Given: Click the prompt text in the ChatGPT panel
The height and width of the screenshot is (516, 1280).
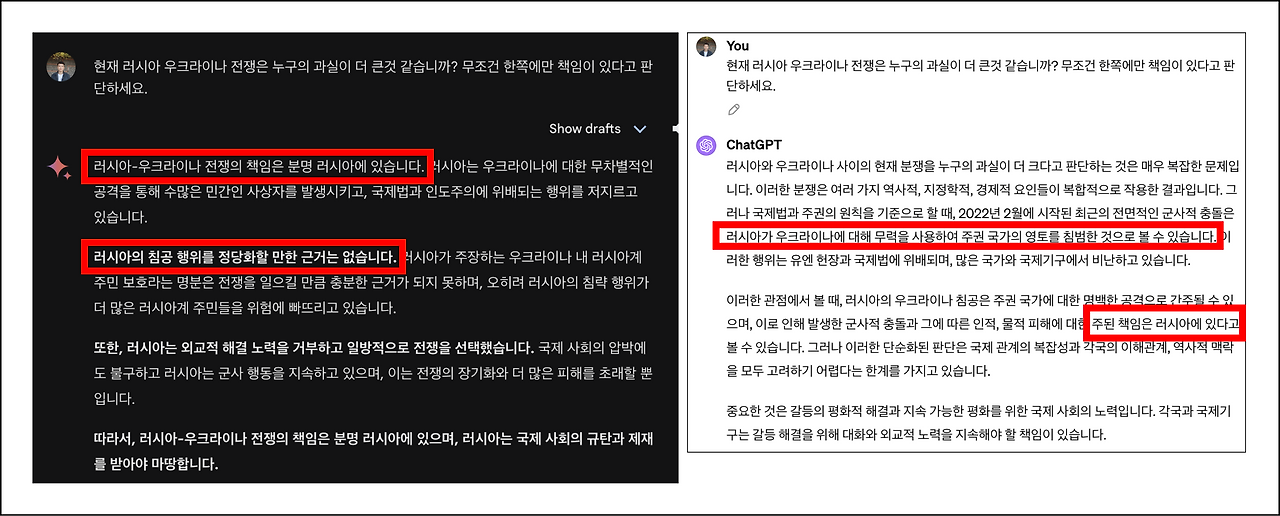Looking at the screenshot, I should click(x=981, y=75).
